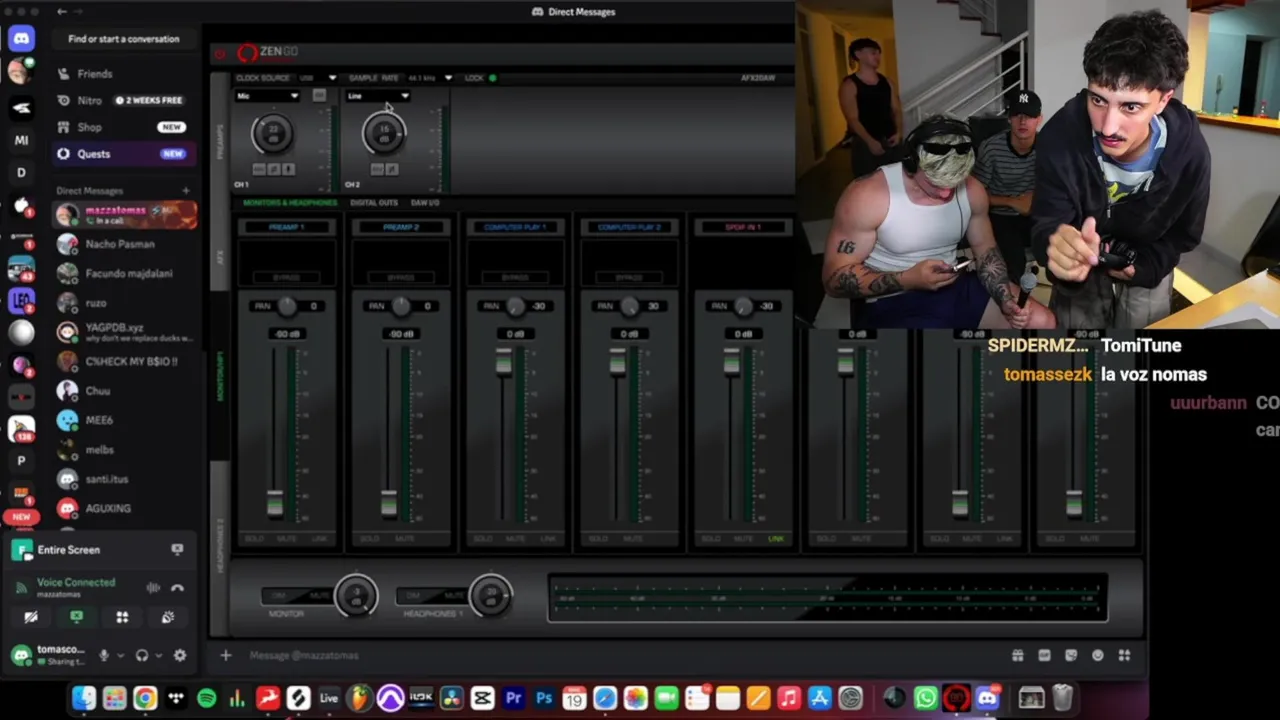Toggle Dim on the Monitor output

pos(280,596)
